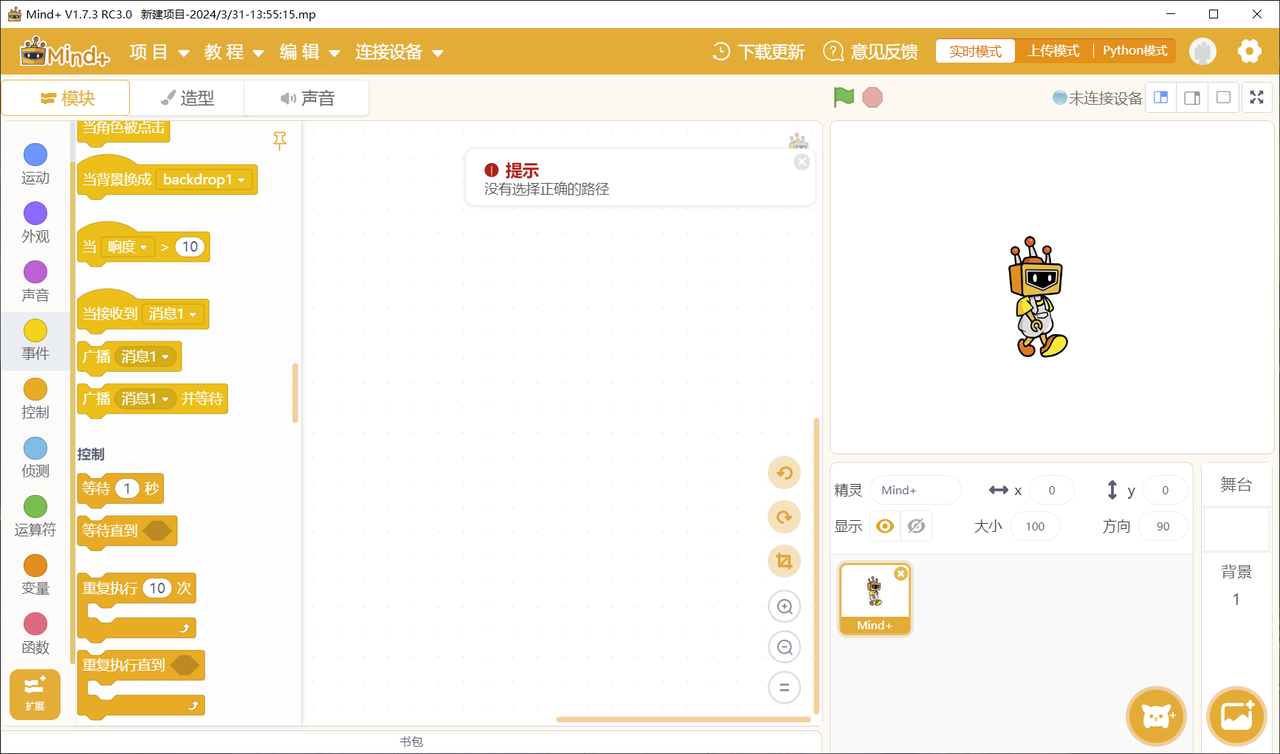Click 下载更新 download update button
This screenshot has height=754, width=1280.
coord(758,52)
